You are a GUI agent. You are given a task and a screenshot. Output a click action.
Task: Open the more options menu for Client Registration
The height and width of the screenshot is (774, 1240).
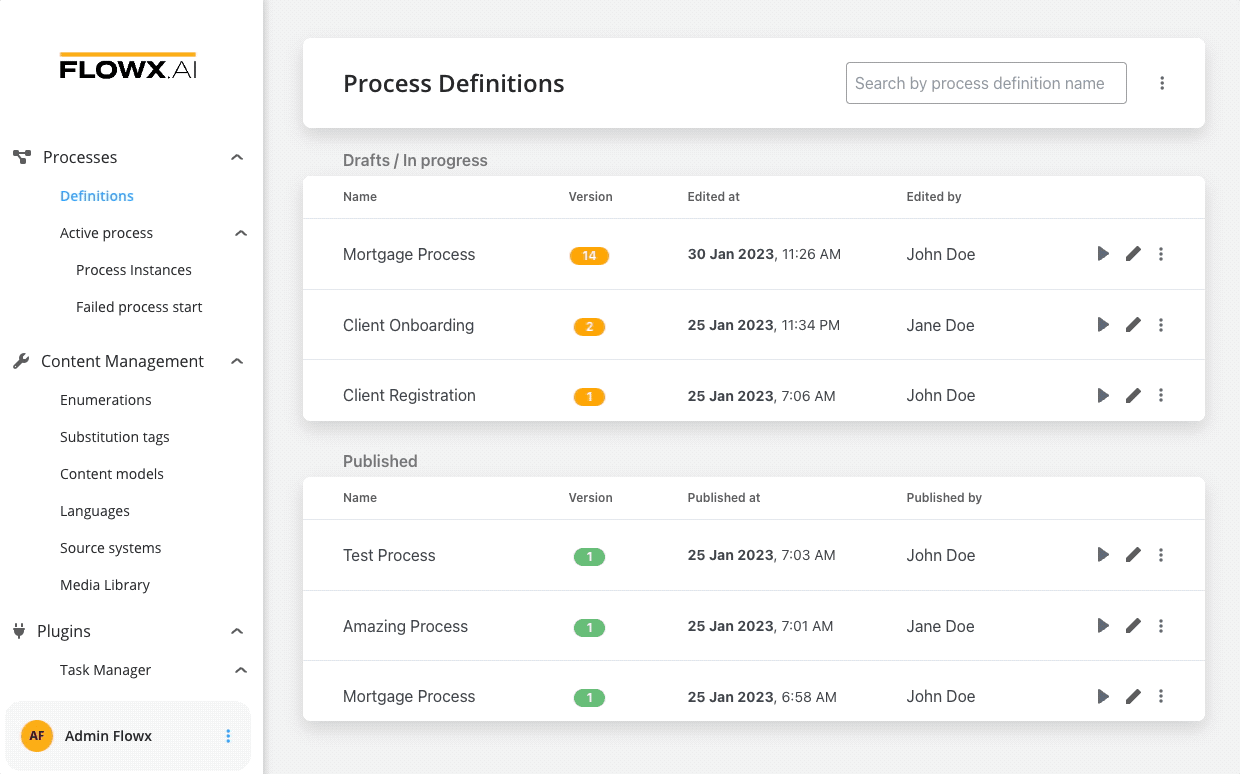pos(1160,395)
